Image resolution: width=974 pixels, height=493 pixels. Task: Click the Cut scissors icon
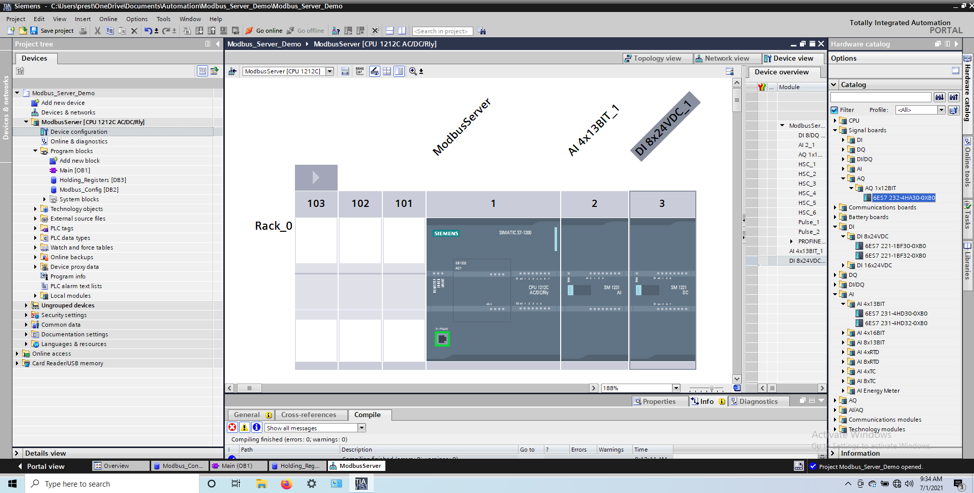click(x=98, y=30)
